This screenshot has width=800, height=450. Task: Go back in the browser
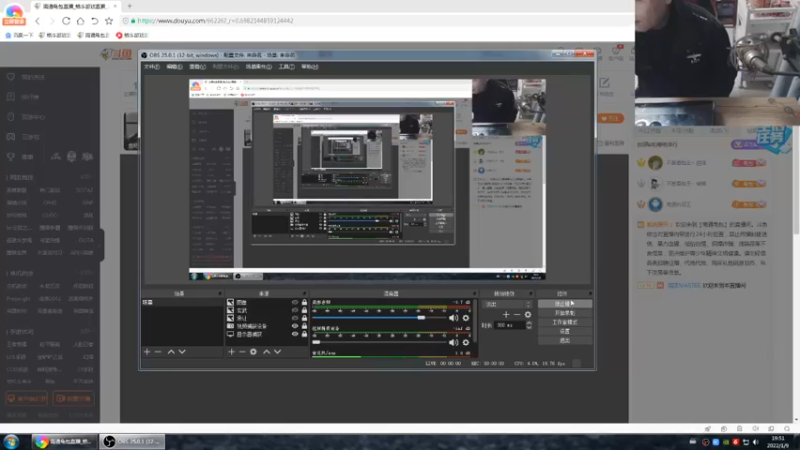click(x=38, y=21)
